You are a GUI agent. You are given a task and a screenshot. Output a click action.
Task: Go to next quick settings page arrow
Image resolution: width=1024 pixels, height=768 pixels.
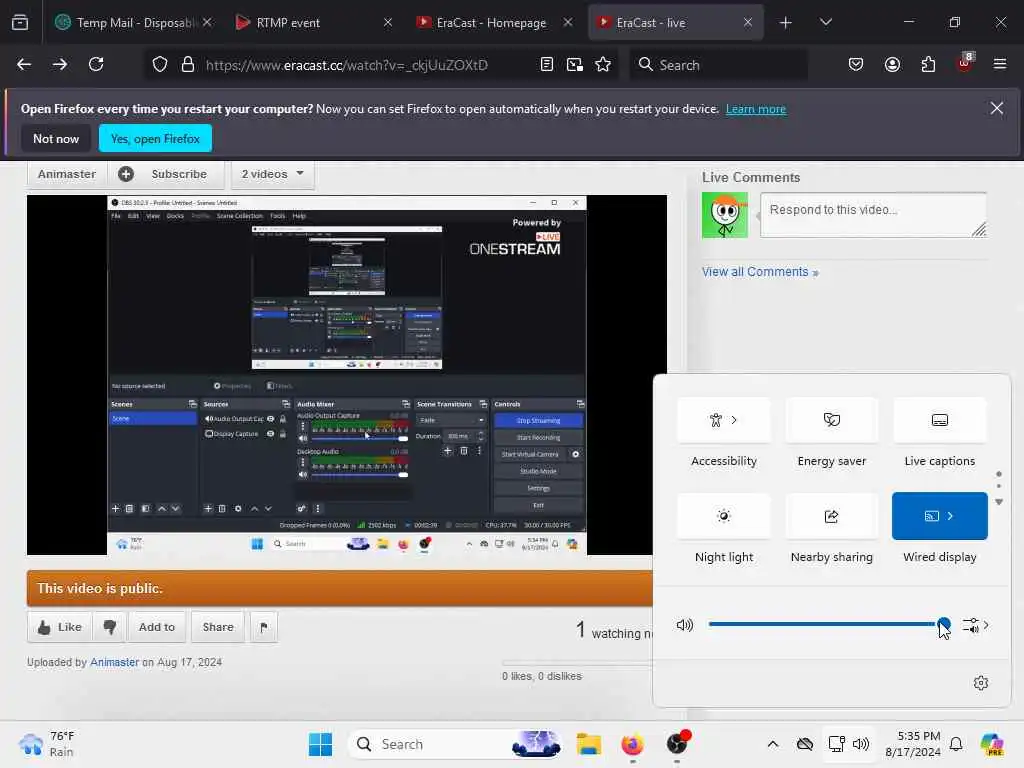pyautogui.click(x=999, y=502)
